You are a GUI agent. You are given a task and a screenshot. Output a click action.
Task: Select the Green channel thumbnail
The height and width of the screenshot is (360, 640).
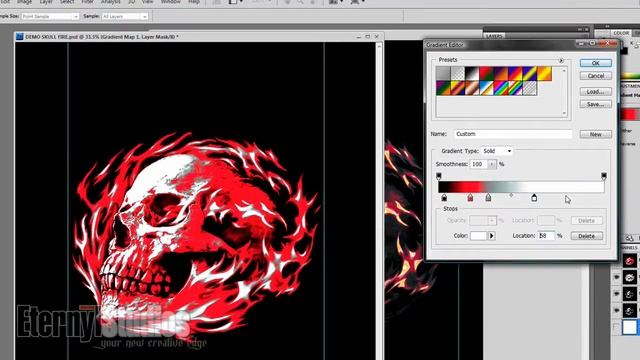click(629, 294)
